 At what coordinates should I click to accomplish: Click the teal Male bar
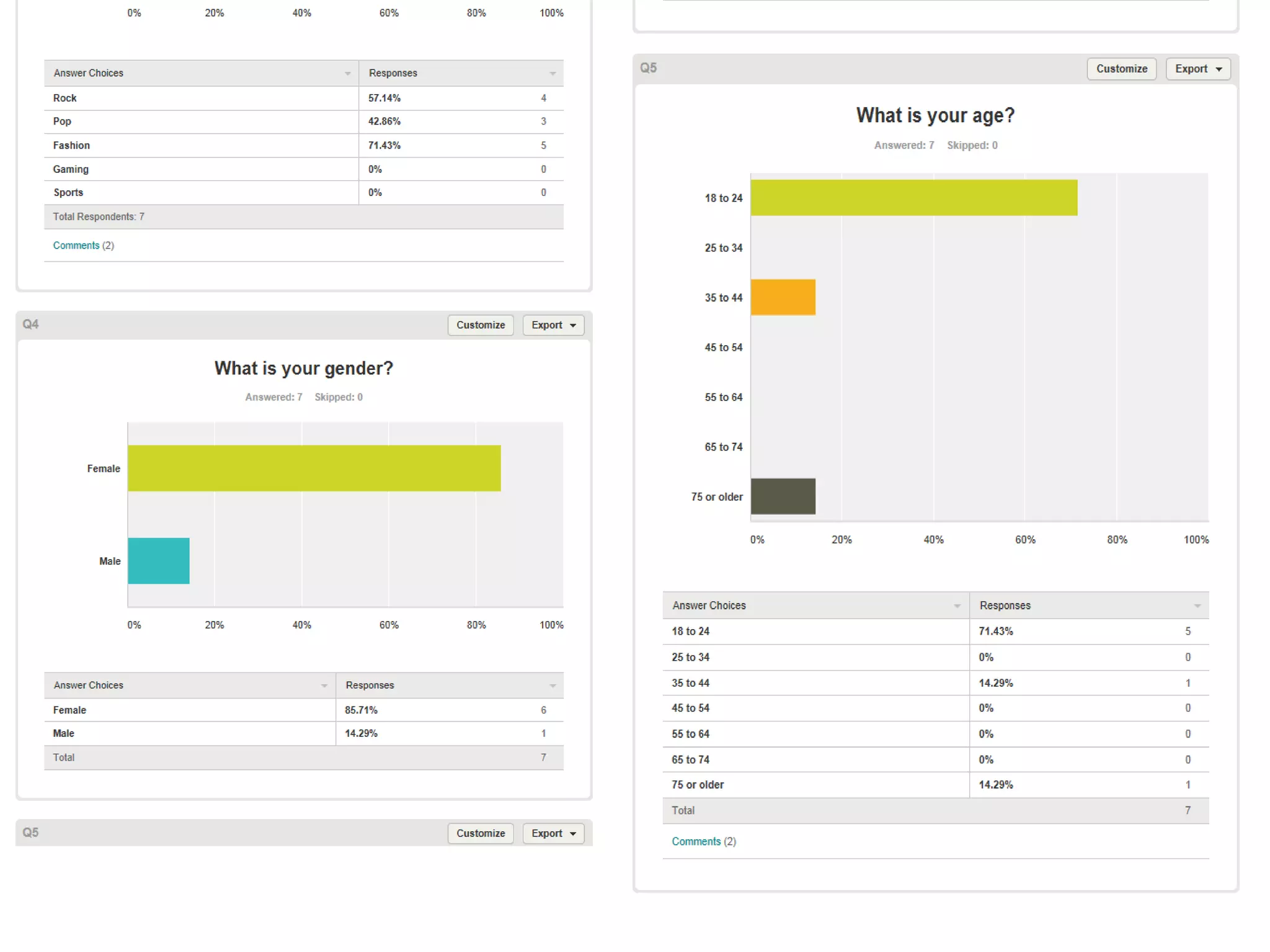click(x=159, y=560)
